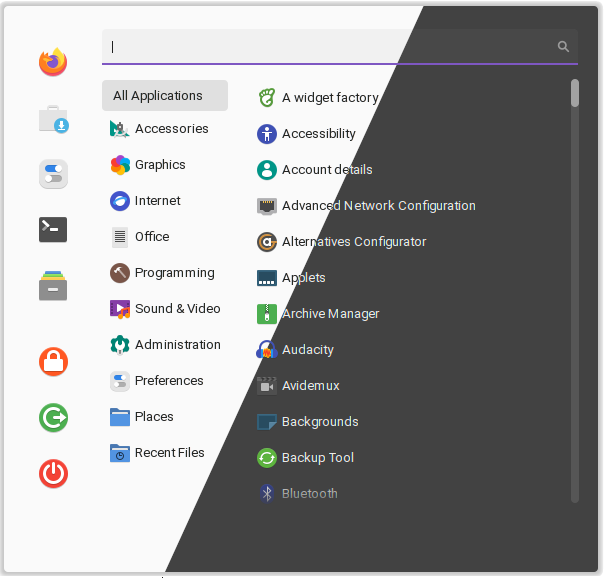Click the A widget factory foot icon
Viewport: 604px width, 578px height.
(267, 98)
